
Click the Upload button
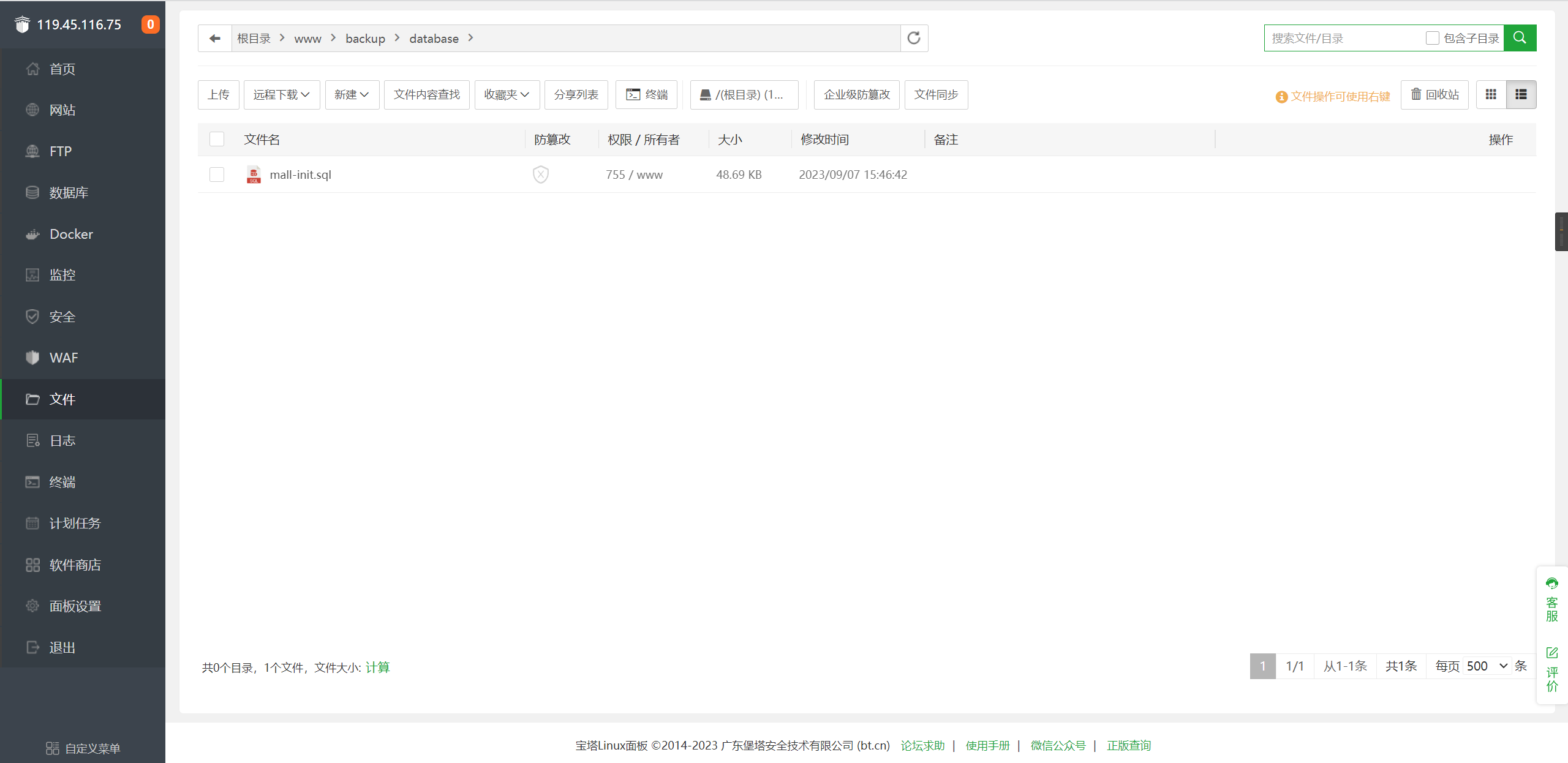pos(218,95)
